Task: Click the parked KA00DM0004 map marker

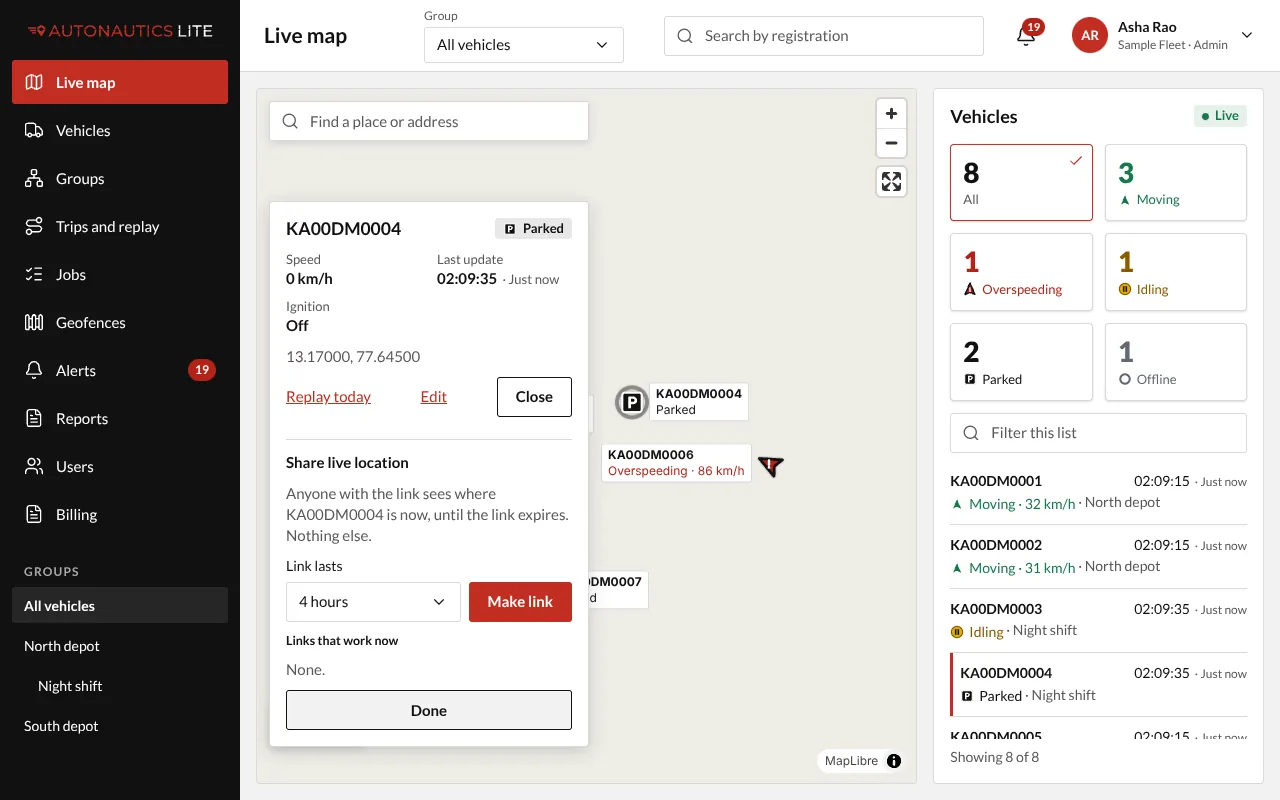Action: pos(631,402)
